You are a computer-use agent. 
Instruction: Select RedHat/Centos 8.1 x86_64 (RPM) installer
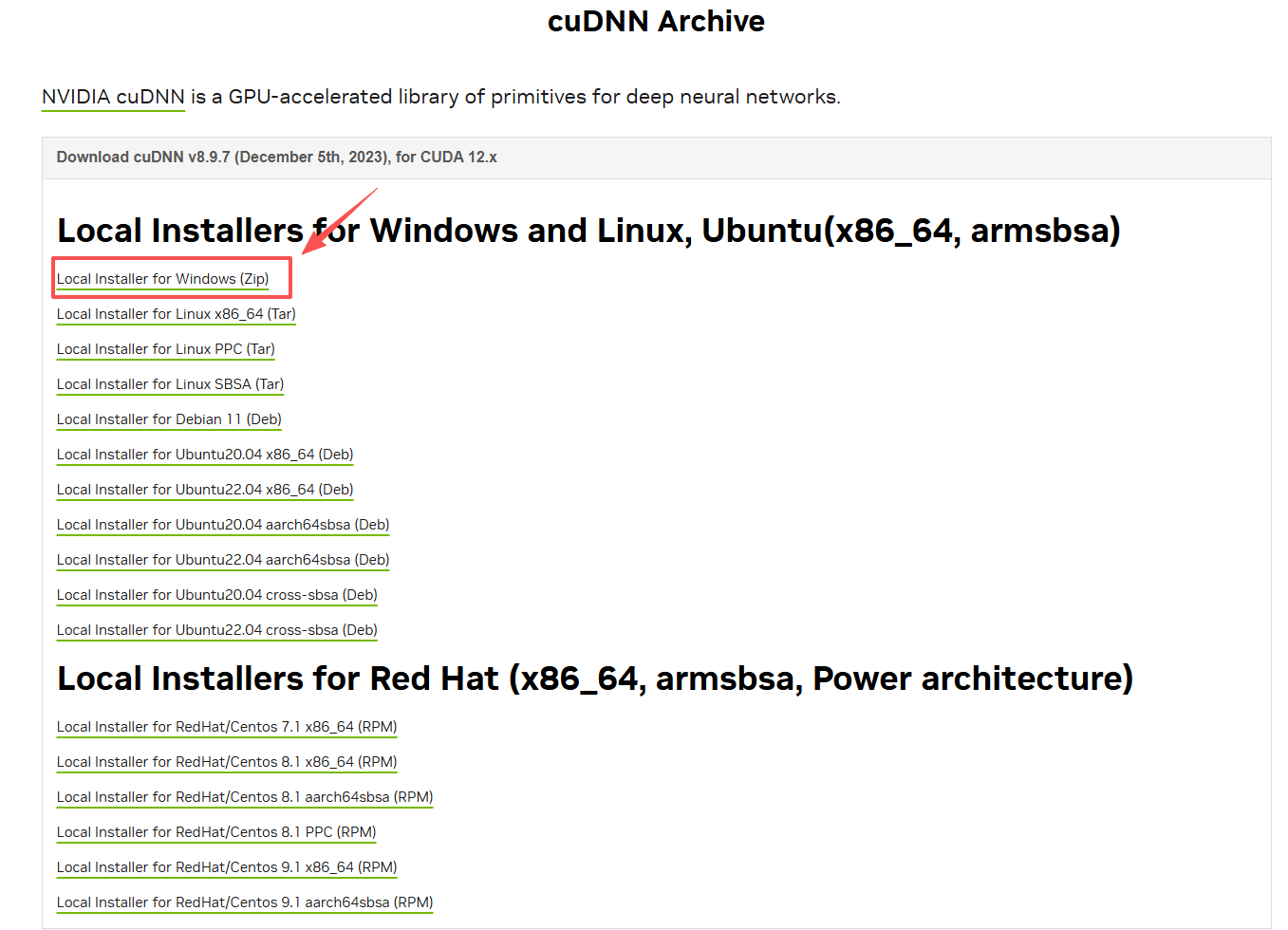[x=226, y=762]
